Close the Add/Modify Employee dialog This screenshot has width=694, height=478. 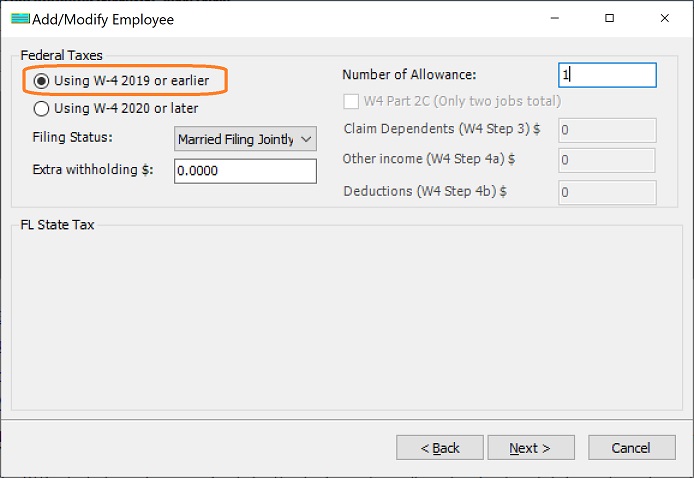click(665, 19)
